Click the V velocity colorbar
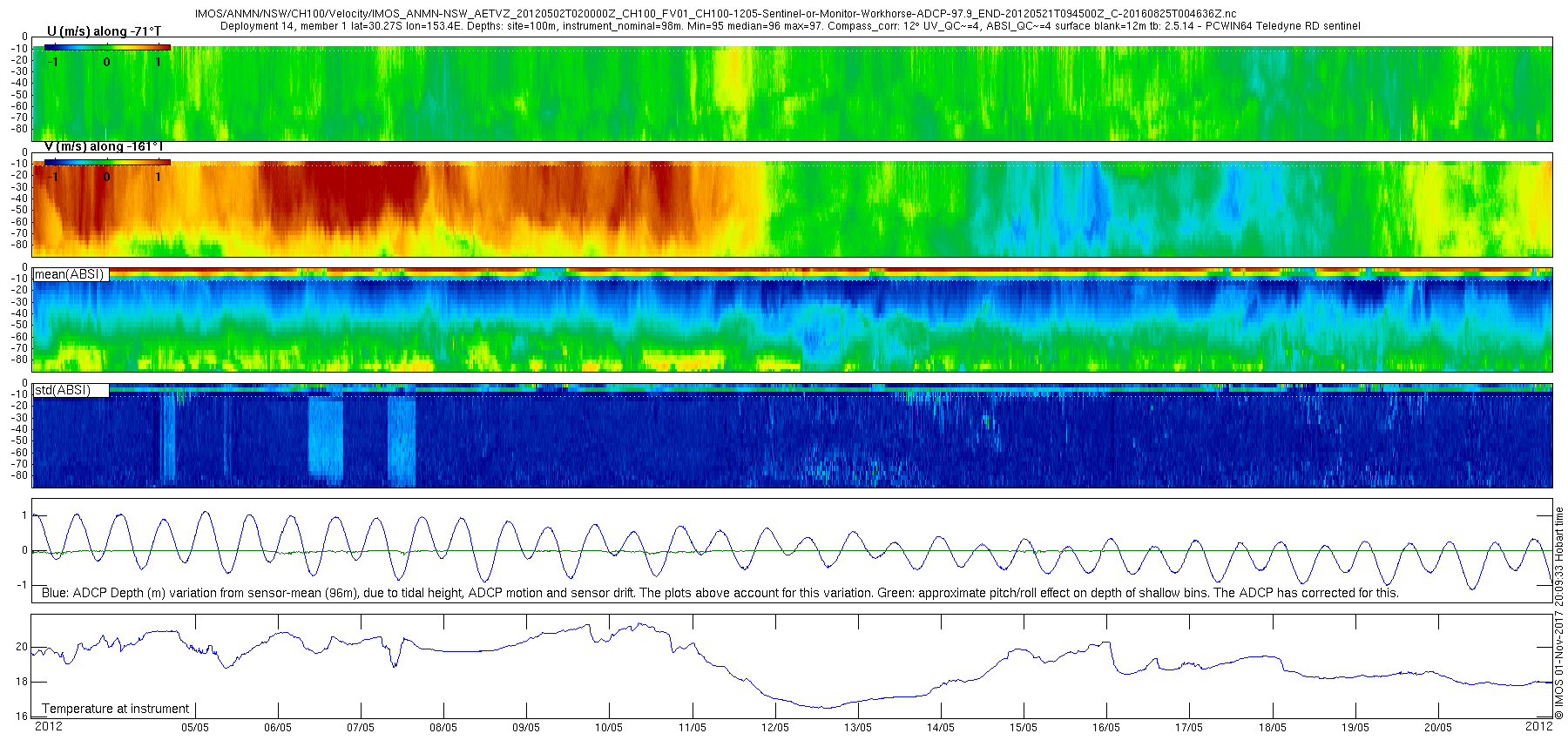This screenshot has width=1568, height=740. click(x=108, y=162)
